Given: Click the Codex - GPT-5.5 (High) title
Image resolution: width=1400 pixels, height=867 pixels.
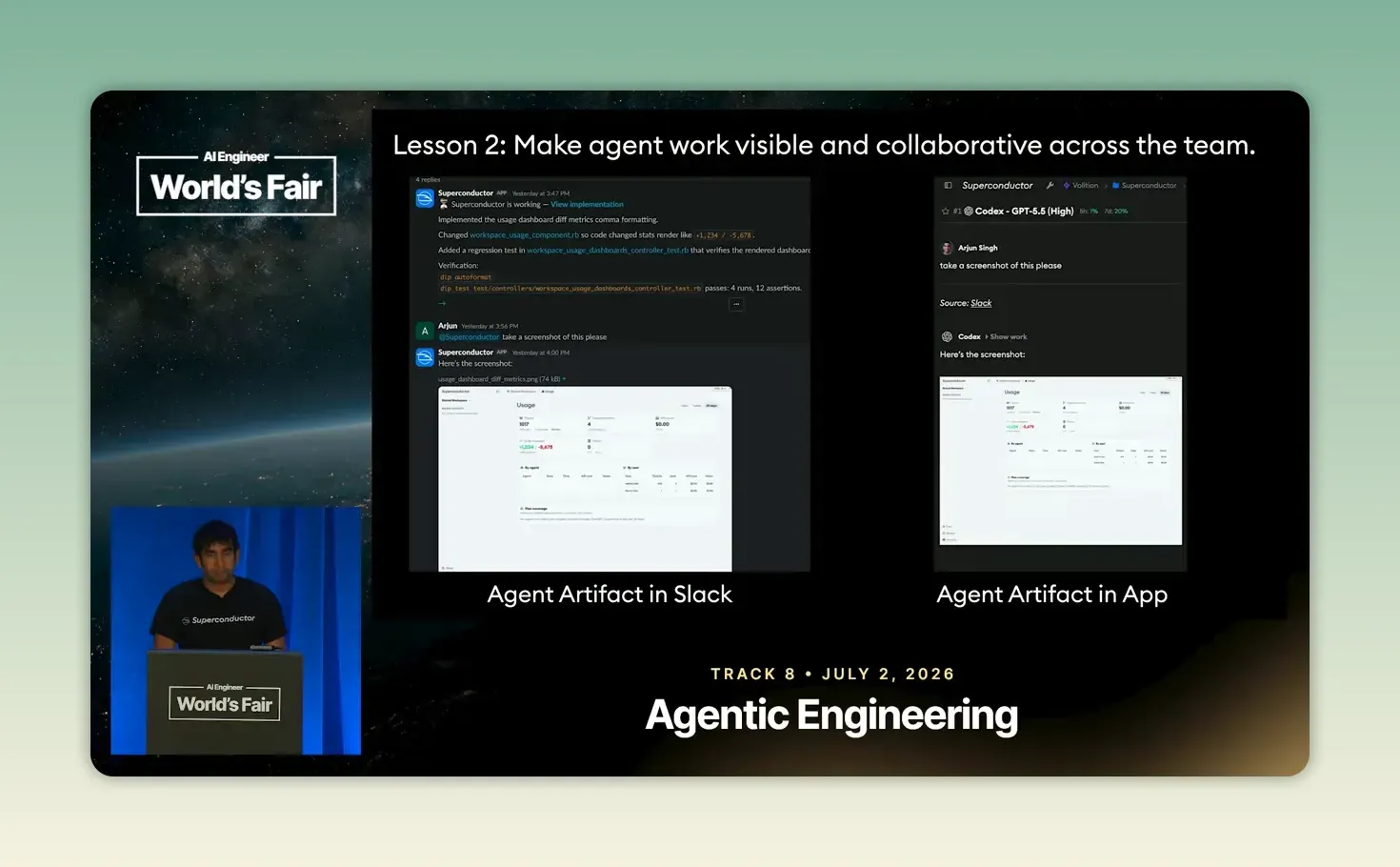Looking at the screenshot, I should point(1024,212).
